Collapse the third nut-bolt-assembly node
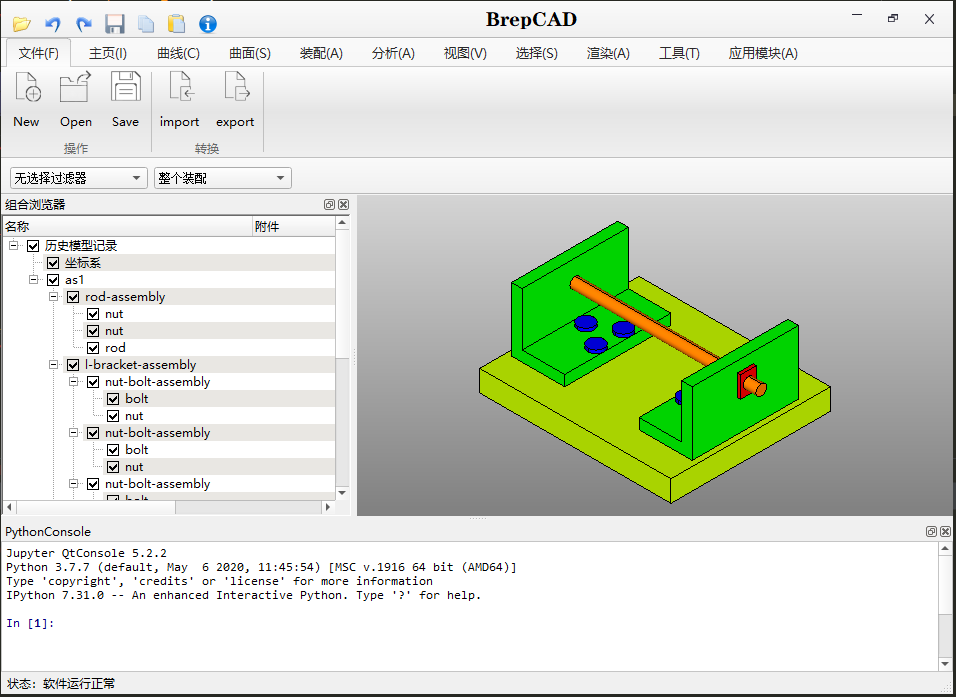 coord(73,484)
